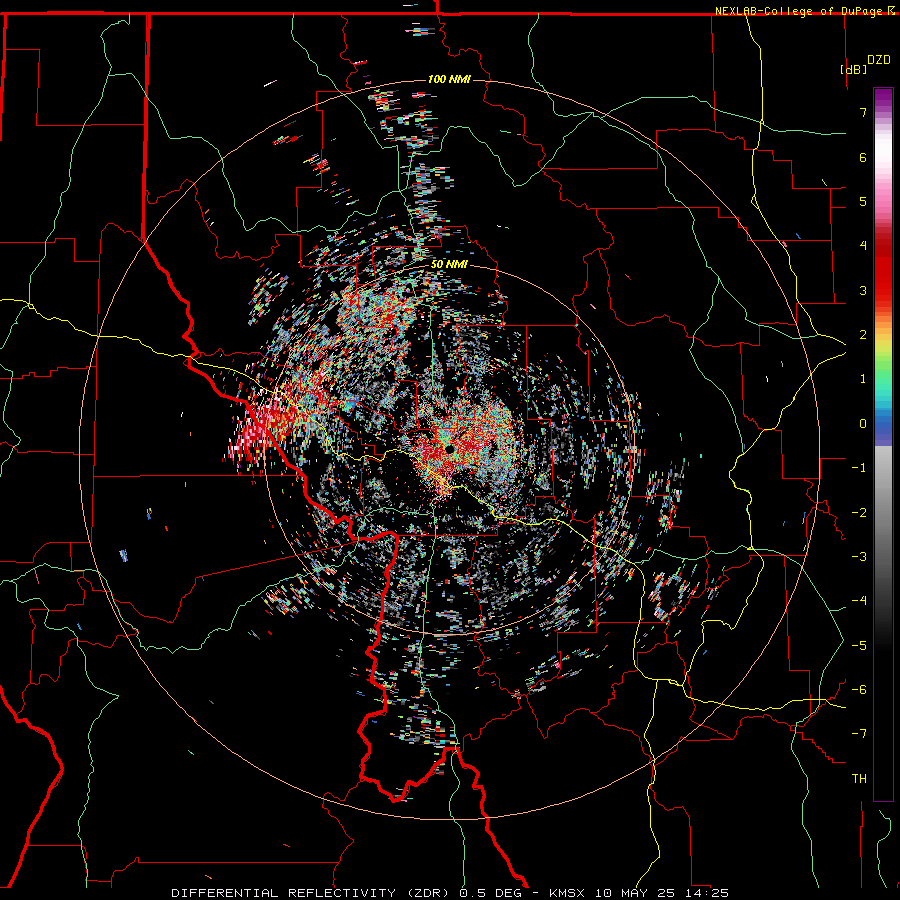Click the purple top of the color bar
This screenshot has width=900, height=900.
coord(883,98)
